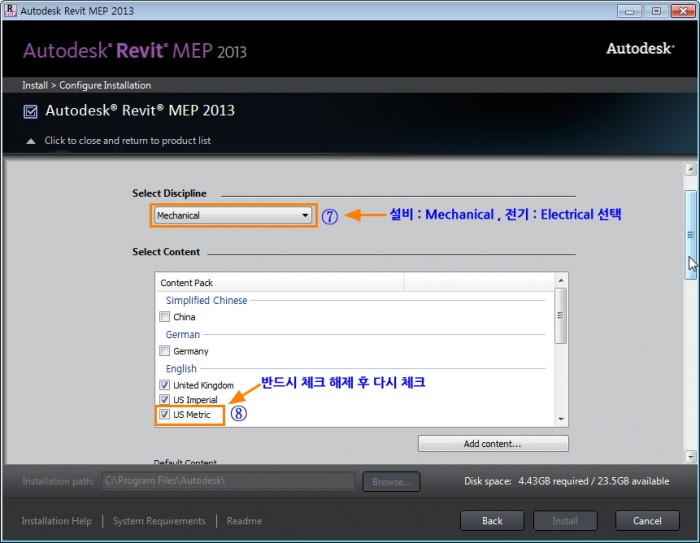This screenshot has width=700, height=543.
Task: Click the Add content... button
Action: (x=493, y=443)
